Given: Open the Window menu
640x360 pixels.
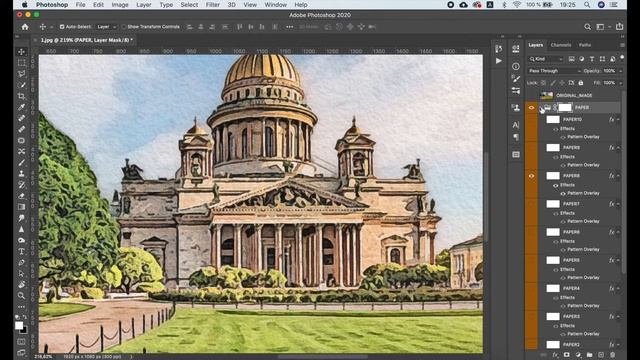Looking at the screenshot, I should [276, 5].
